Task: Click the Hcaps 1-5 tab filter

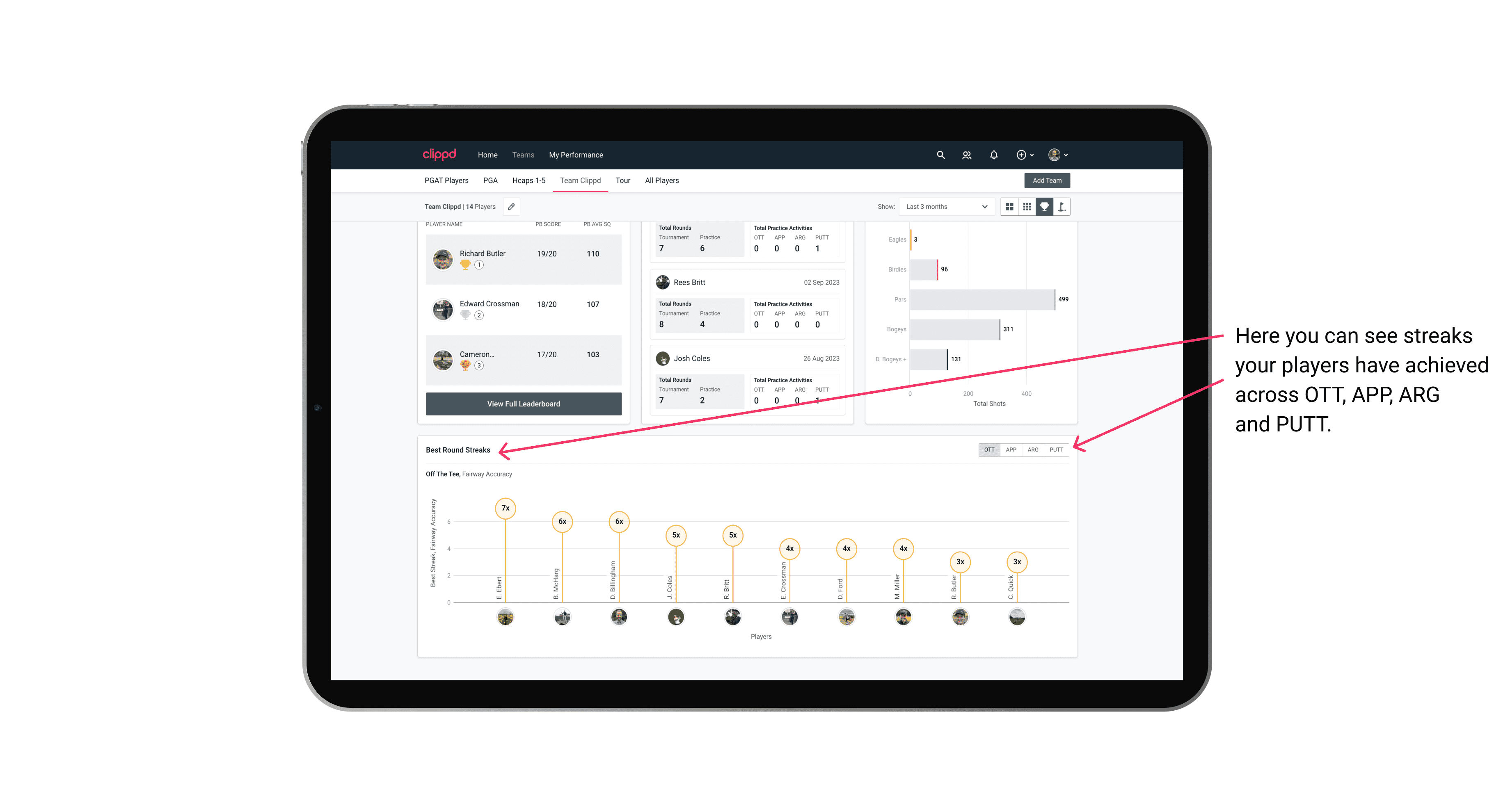Action: point(526,180)
